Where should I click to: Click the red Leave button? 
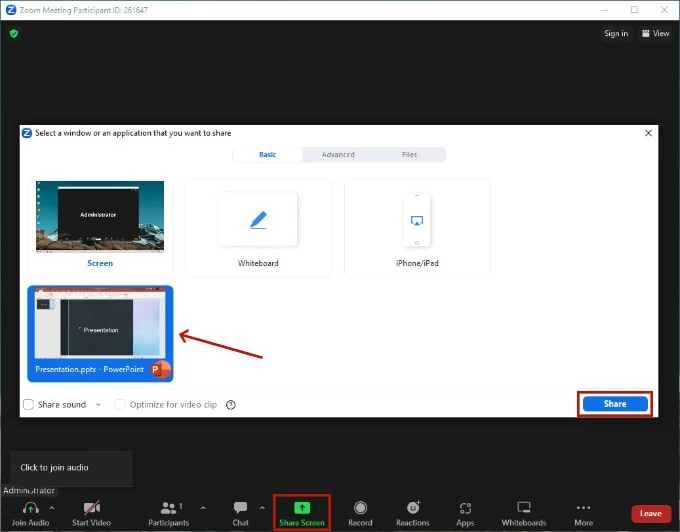[650, 513]
